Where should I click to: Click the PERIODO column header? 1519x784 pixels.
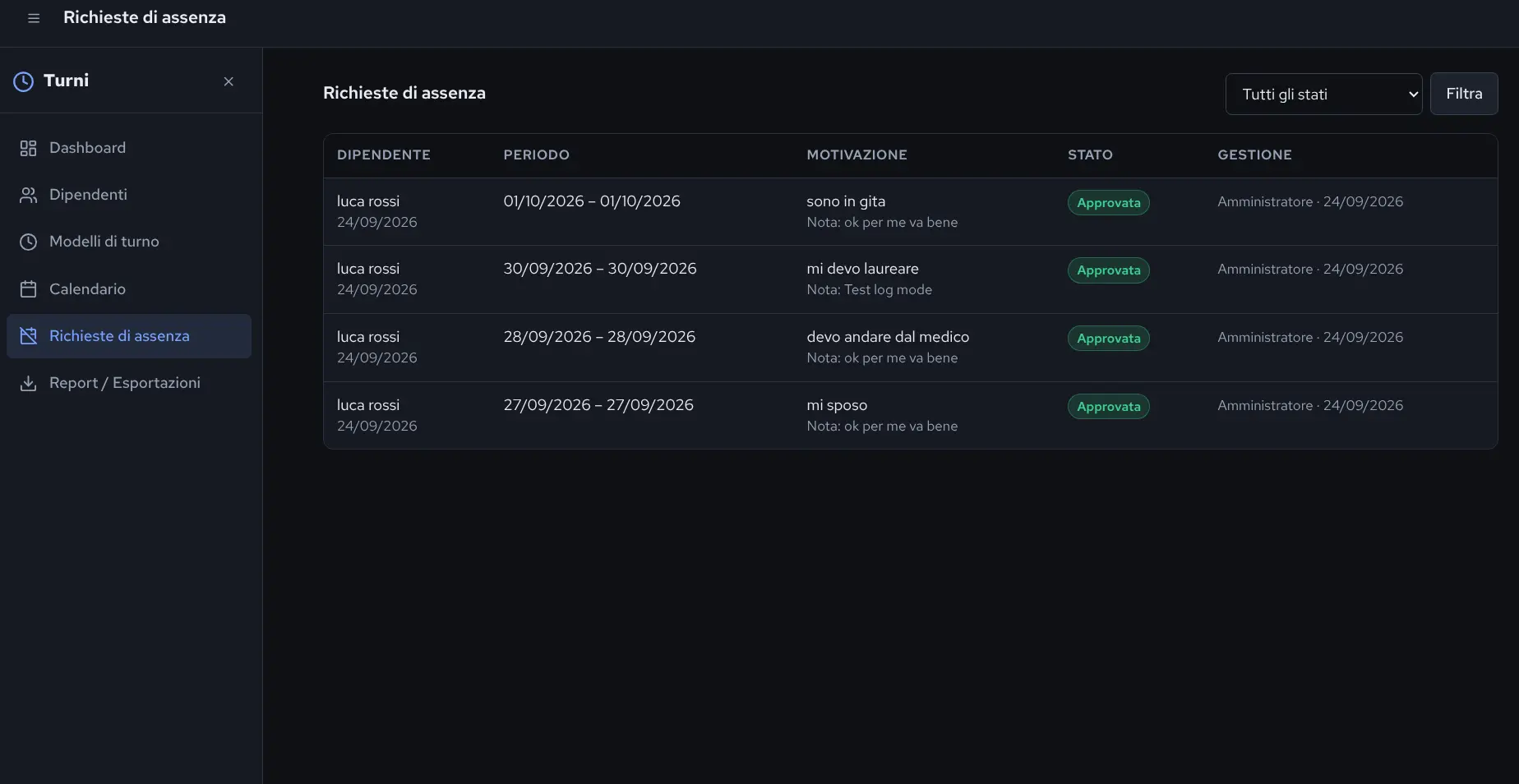[537, 154]
